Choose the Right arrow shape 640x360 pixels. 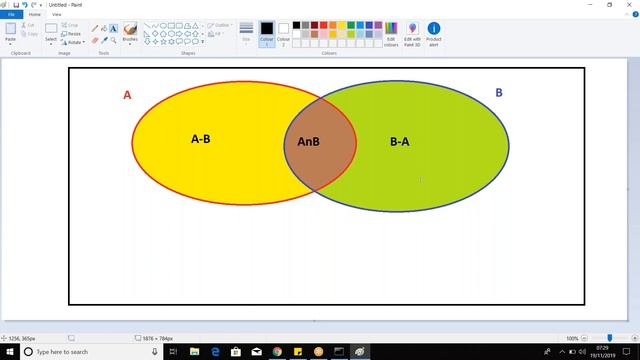(179, 33)
